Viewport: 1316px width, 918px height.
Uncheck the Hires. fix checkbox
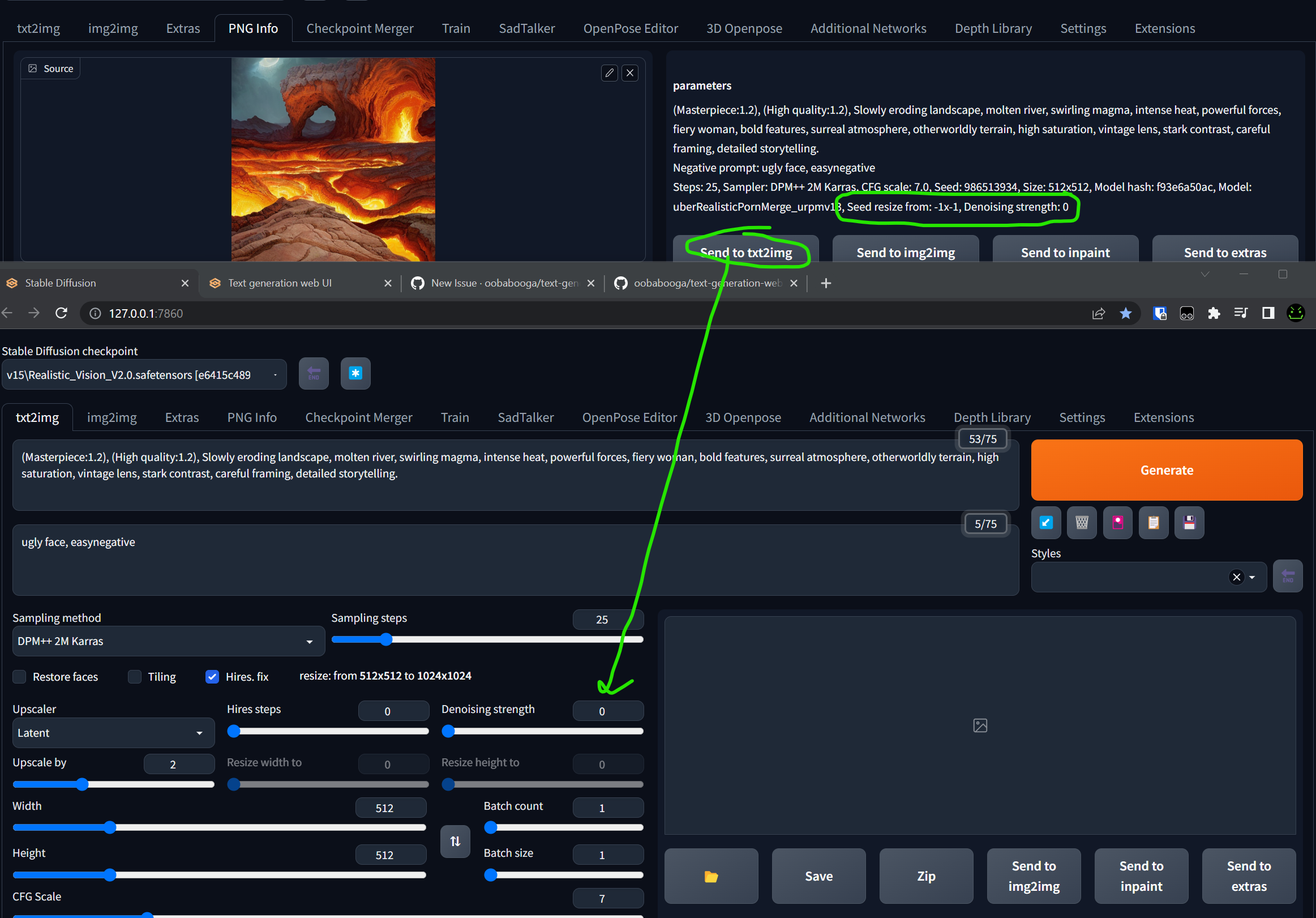(212, 677)
